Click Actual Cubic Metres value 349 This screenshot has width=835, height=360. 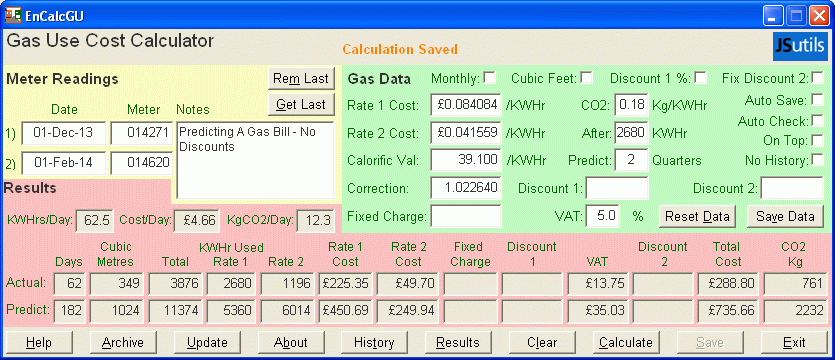tap(117, 283)
